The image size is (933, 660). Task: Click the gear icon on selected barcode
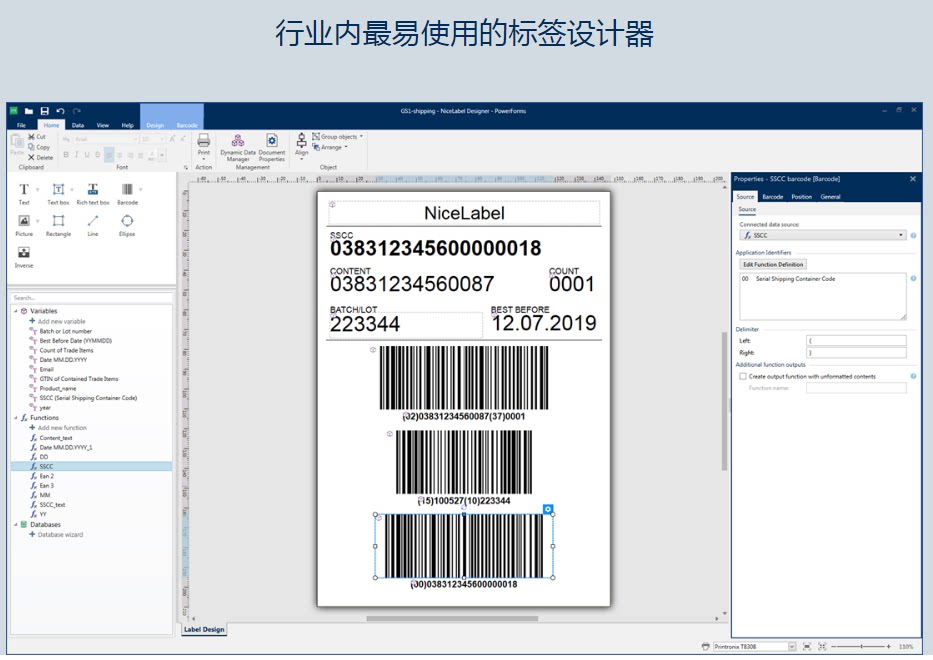(x=548, y=509)
